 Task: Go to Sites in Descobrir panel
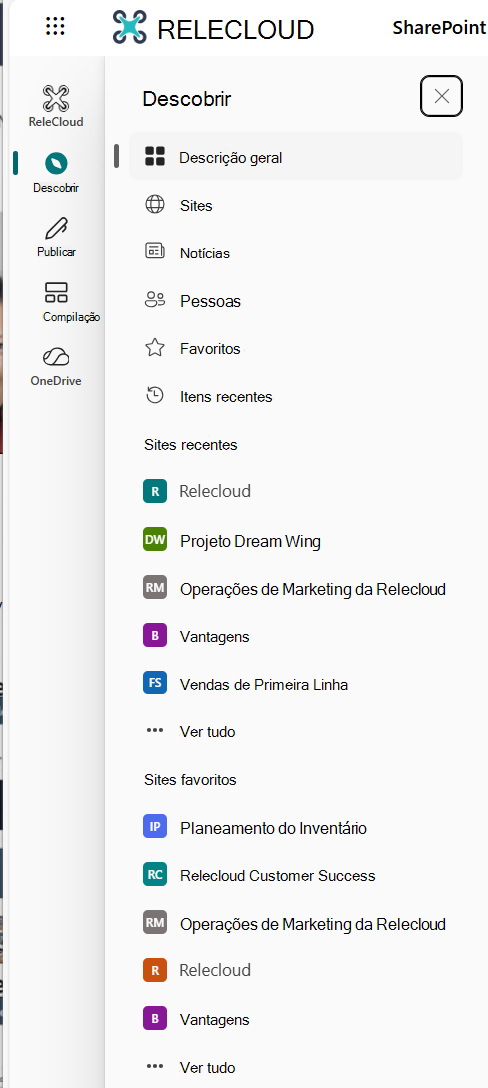(296, 205)
